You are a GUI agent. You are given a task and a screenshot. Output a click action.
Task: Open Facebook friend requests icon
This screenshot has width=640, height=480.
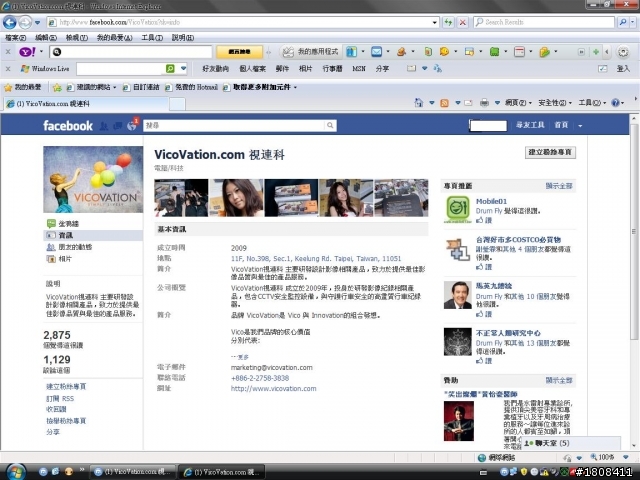104,126
